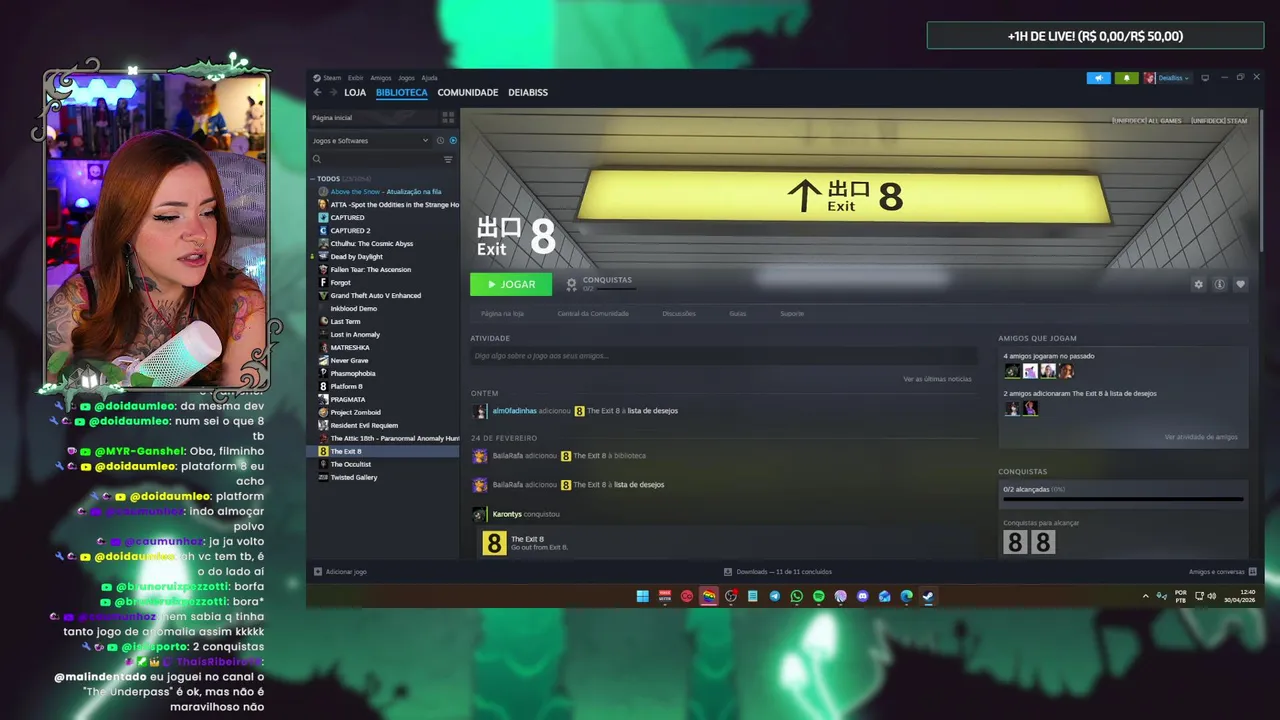This screenshot has height=720, width=1280.
Task: View first achievement thumbnail under Conquistas para alcançar
Action: tap(1015, 543)
